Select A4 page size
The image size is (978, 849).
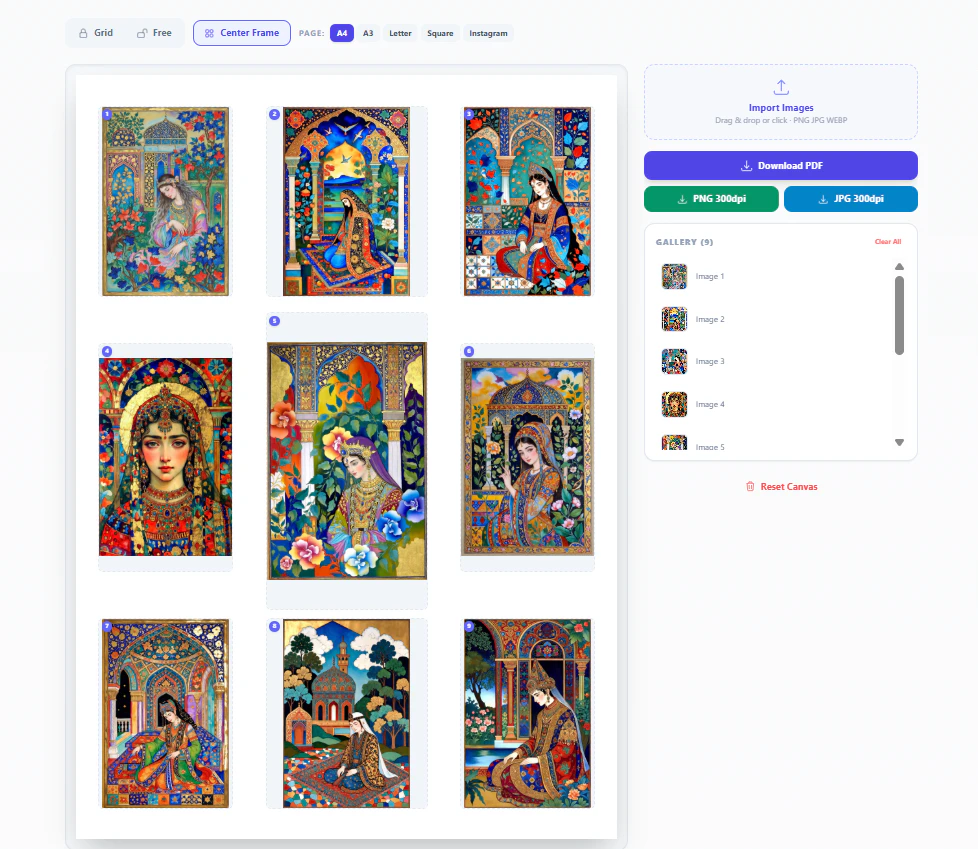[x=342, y=33]
